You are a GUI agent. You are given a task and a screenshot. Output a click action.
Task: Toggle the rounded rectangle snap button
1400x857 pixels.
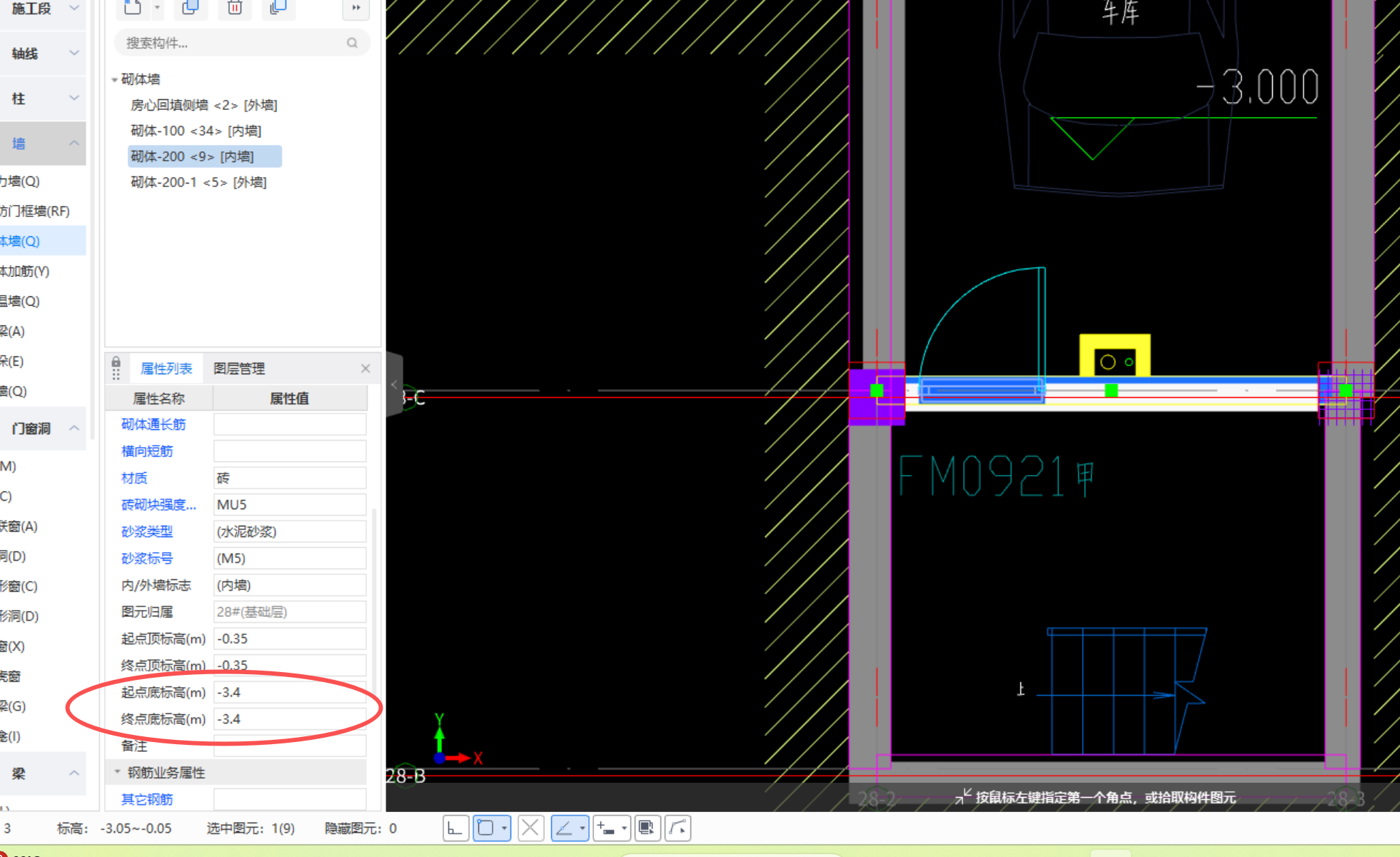[486, 828]
